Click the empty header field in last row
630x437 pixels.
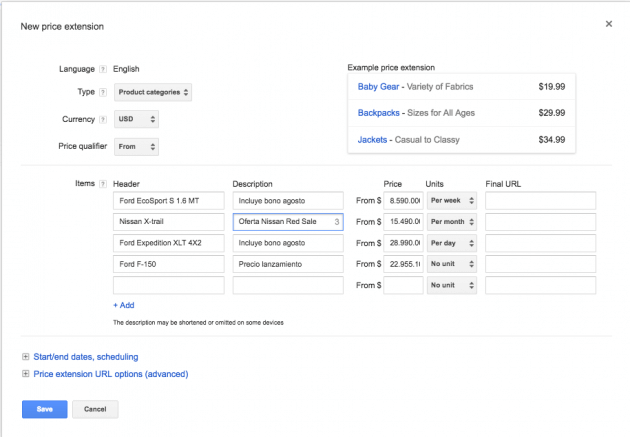(x=169, y=285)
